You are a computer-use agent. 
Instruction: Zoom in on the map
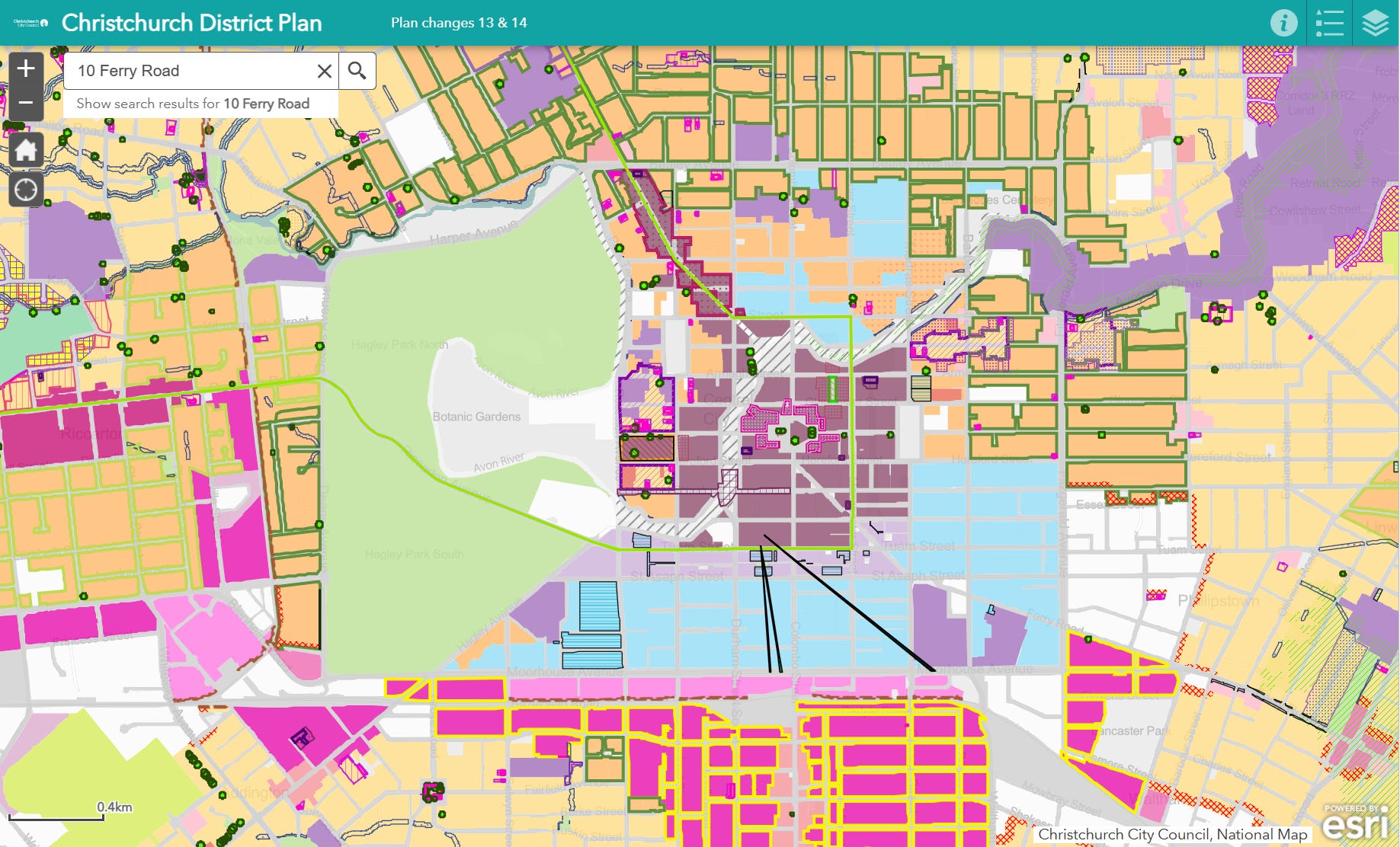(25, 69)
